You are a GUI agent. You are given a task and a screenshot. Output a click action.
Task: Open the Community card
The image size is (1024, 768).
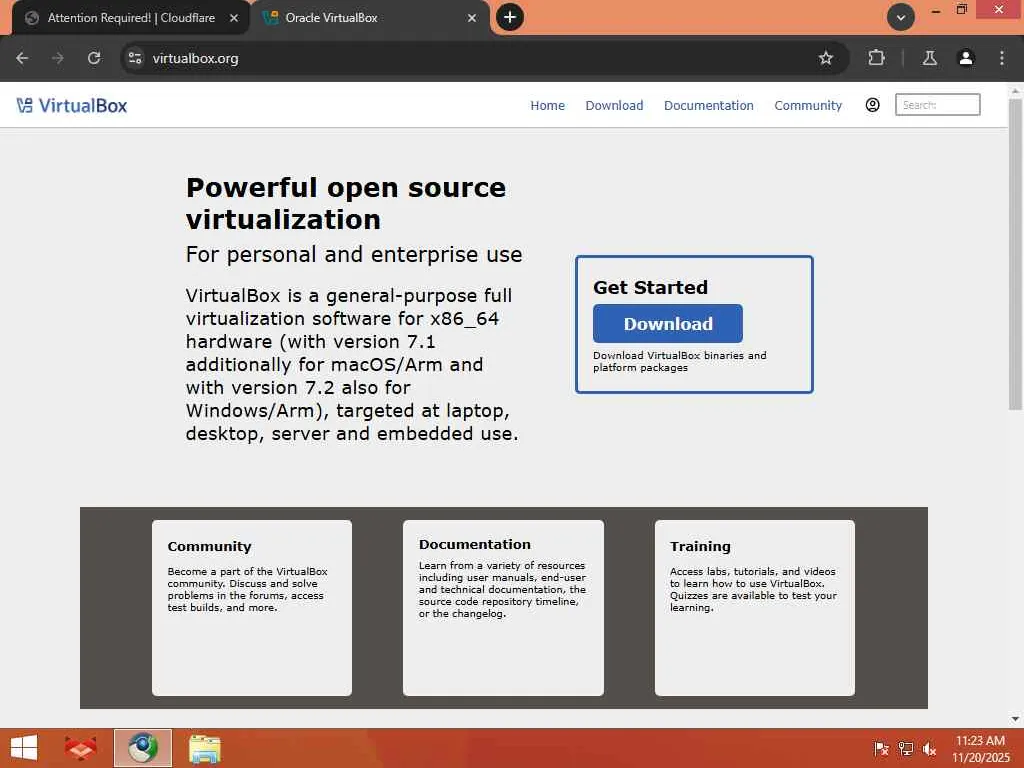[x=252, y=607]
